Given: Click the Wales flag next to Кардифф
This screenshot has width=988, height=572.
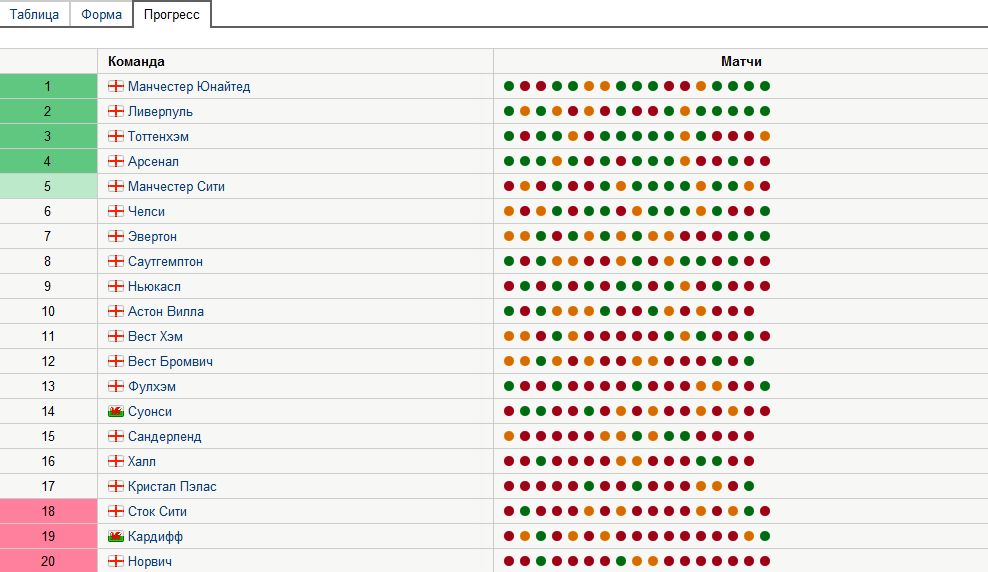Looking at the screenshot, I should pyautogui.click(x=116, y=536).
